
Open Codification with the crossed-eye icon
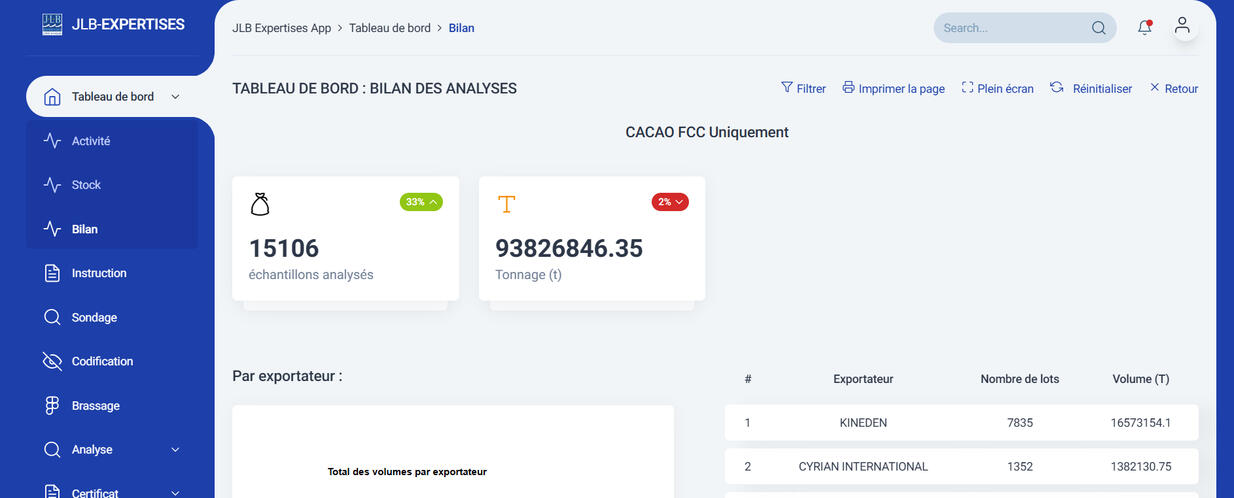[x=53, y=361]
